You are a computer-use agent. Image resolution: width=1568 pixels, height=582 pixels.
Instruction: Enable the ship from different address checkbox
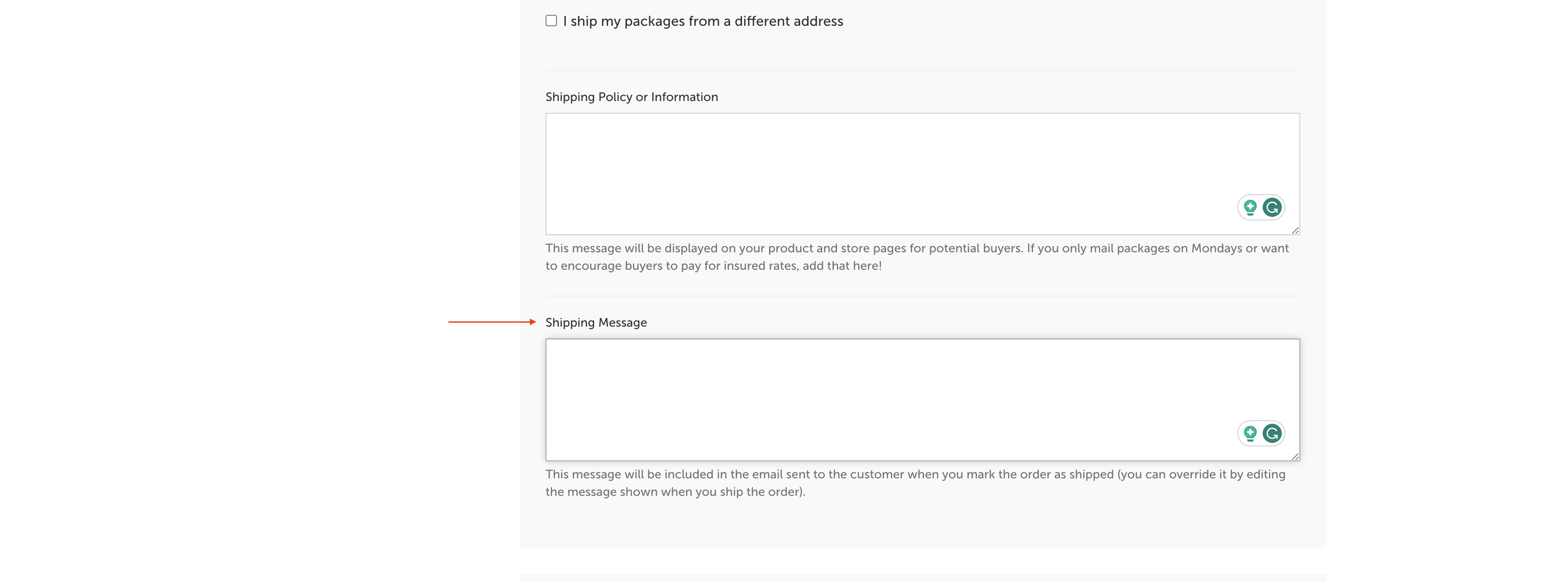[551, 21]
